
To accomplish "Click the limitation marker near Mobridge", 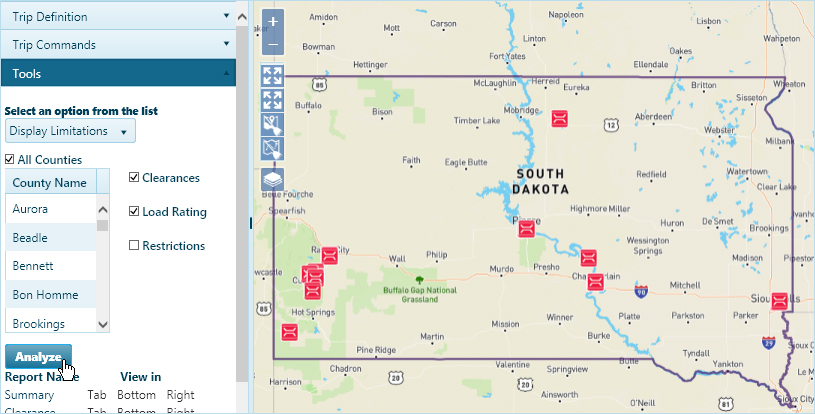I will 560,119.
